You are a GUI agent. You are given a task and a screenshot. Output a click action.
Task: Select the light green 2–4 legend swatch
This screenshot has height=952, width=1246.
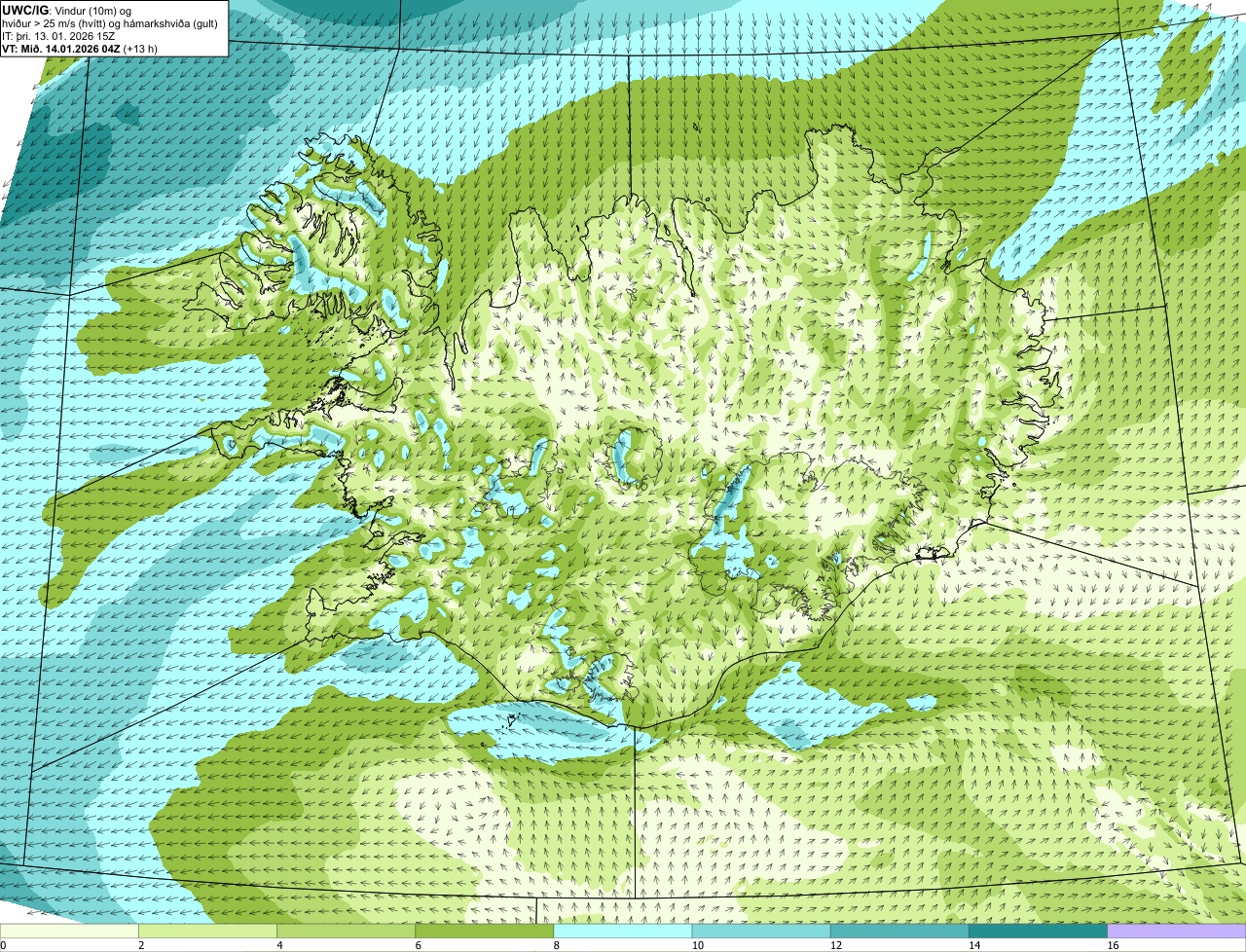207,932
